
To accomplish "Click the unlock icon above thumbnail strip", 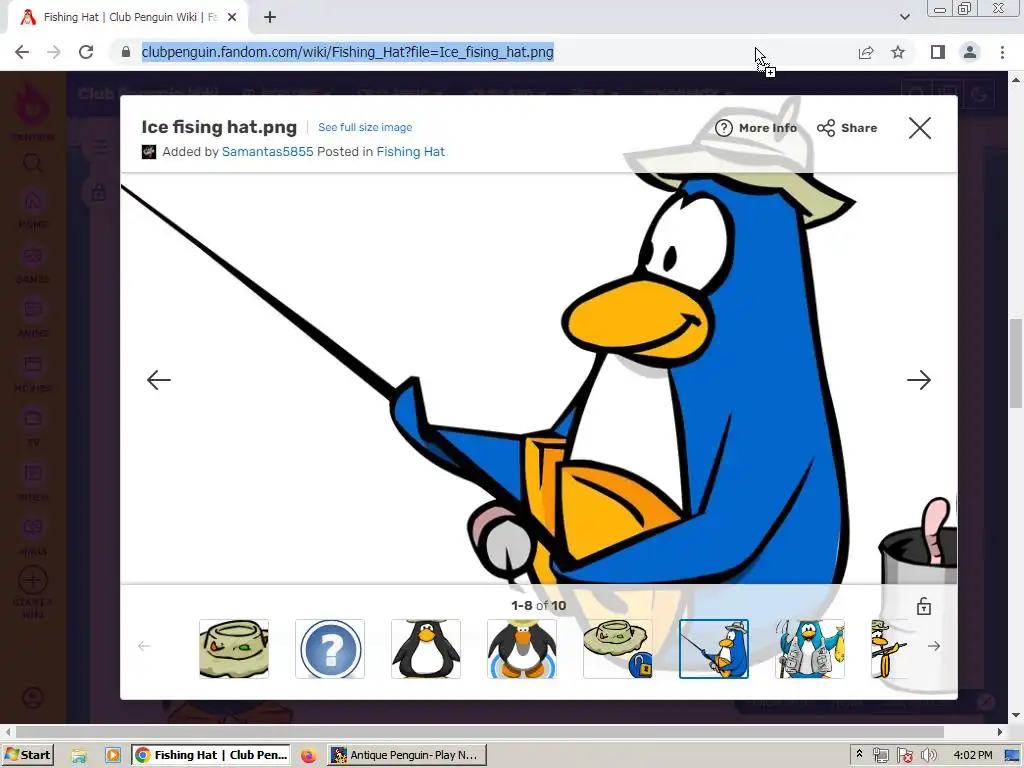I will tap(923, 606).
